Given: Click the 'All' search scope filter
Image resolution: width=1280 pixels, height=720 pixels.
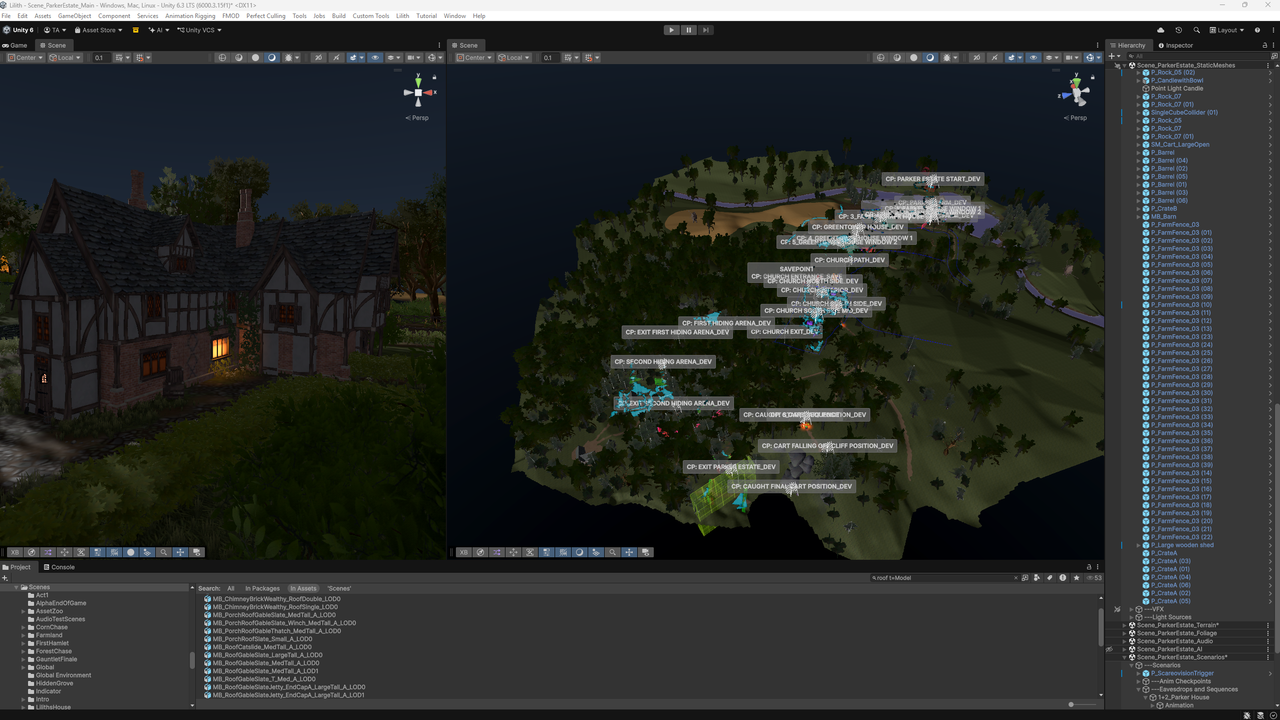Looking at the screenshot, I should [x=230, y=588].
